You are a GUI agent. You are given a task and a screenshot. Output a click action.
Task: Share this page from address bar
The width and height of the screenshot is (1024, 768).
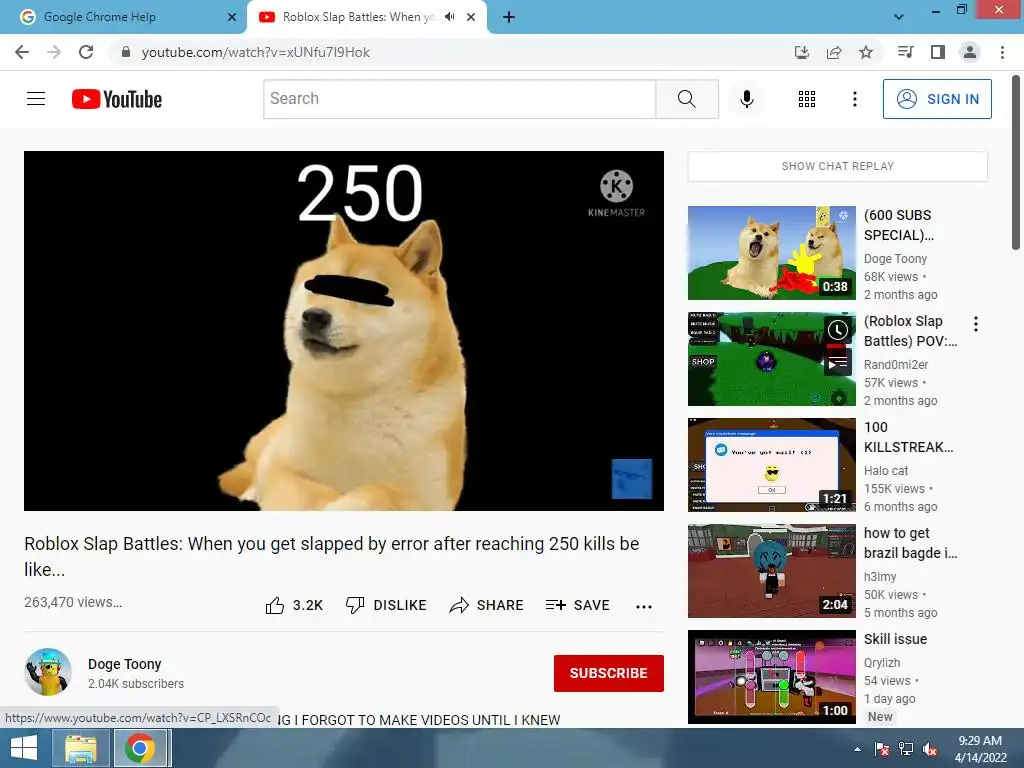(834, 52)
